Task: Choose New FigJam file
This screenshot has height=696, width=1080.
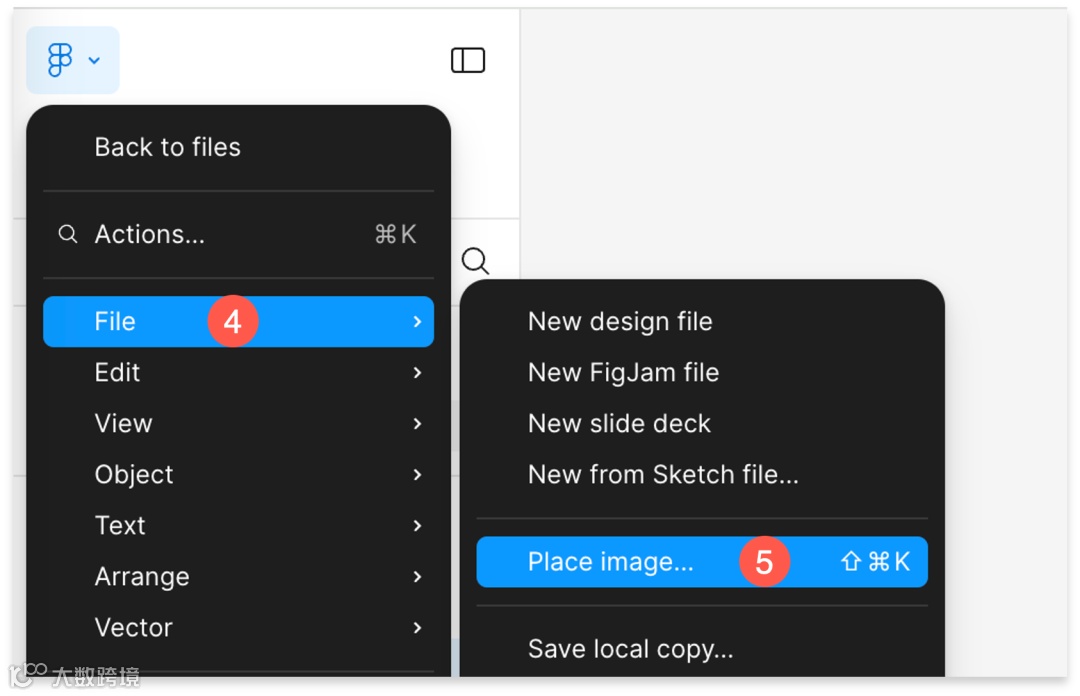Action: (702, 373)
